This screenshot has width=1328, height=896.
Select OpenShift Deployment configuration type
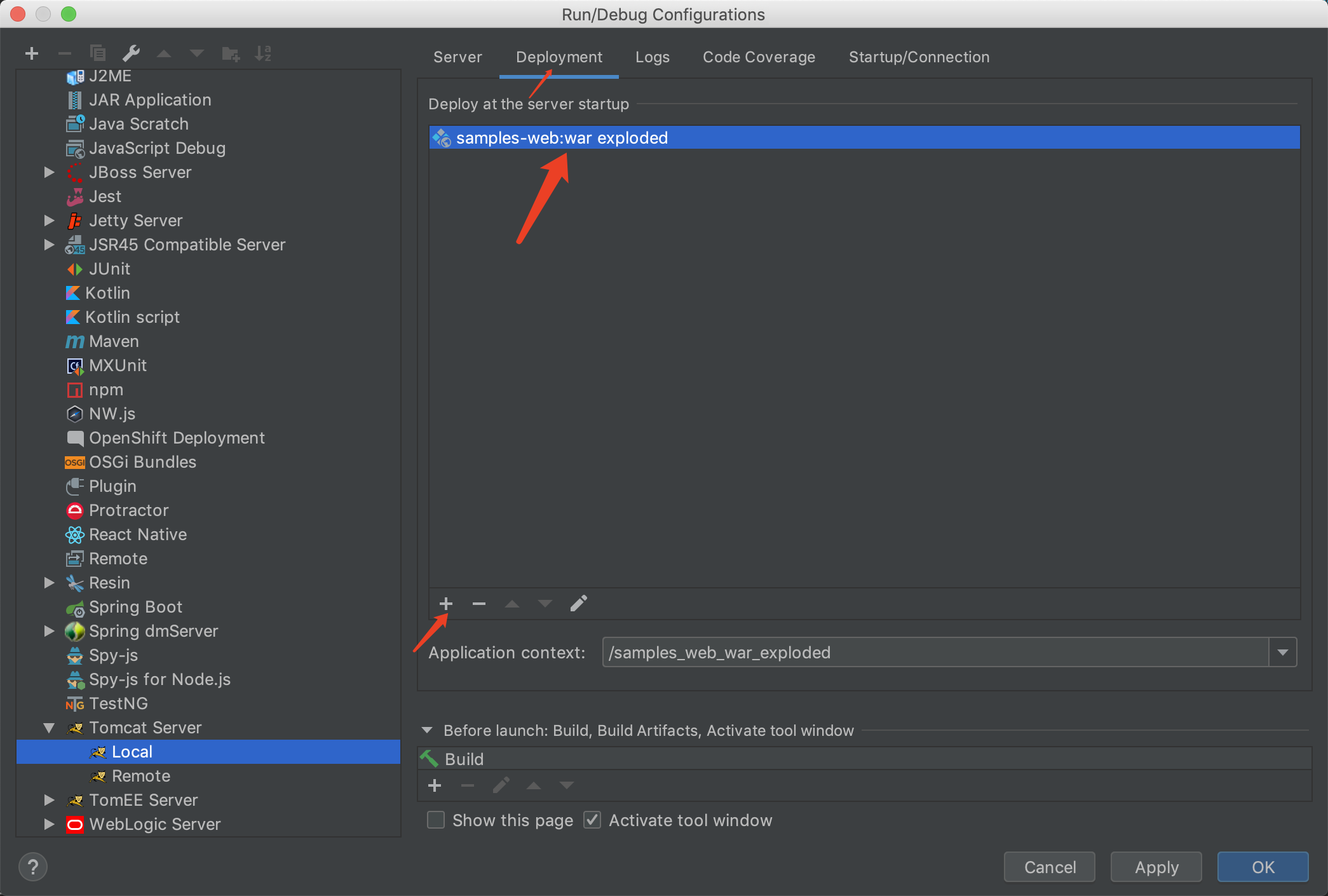165,438
